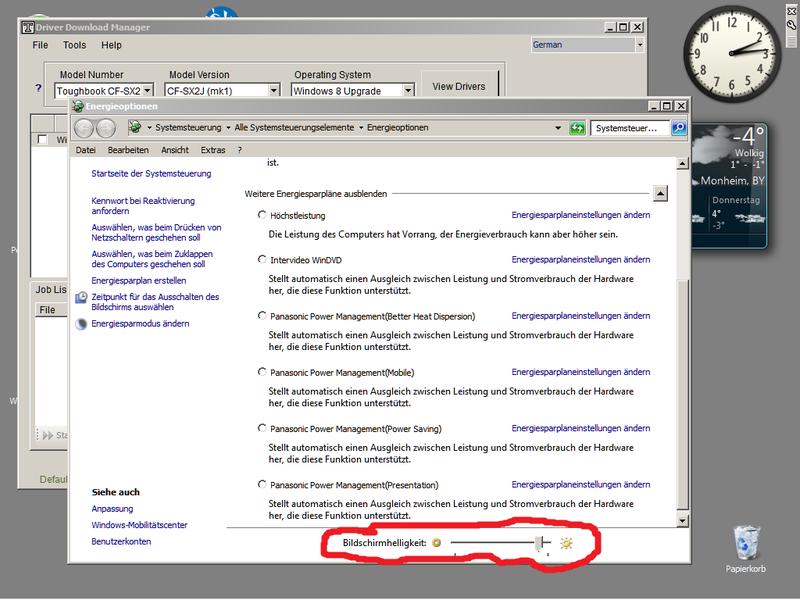
Task: Select Panasonic Power Management(Presentation) plan
Action: 262,484
